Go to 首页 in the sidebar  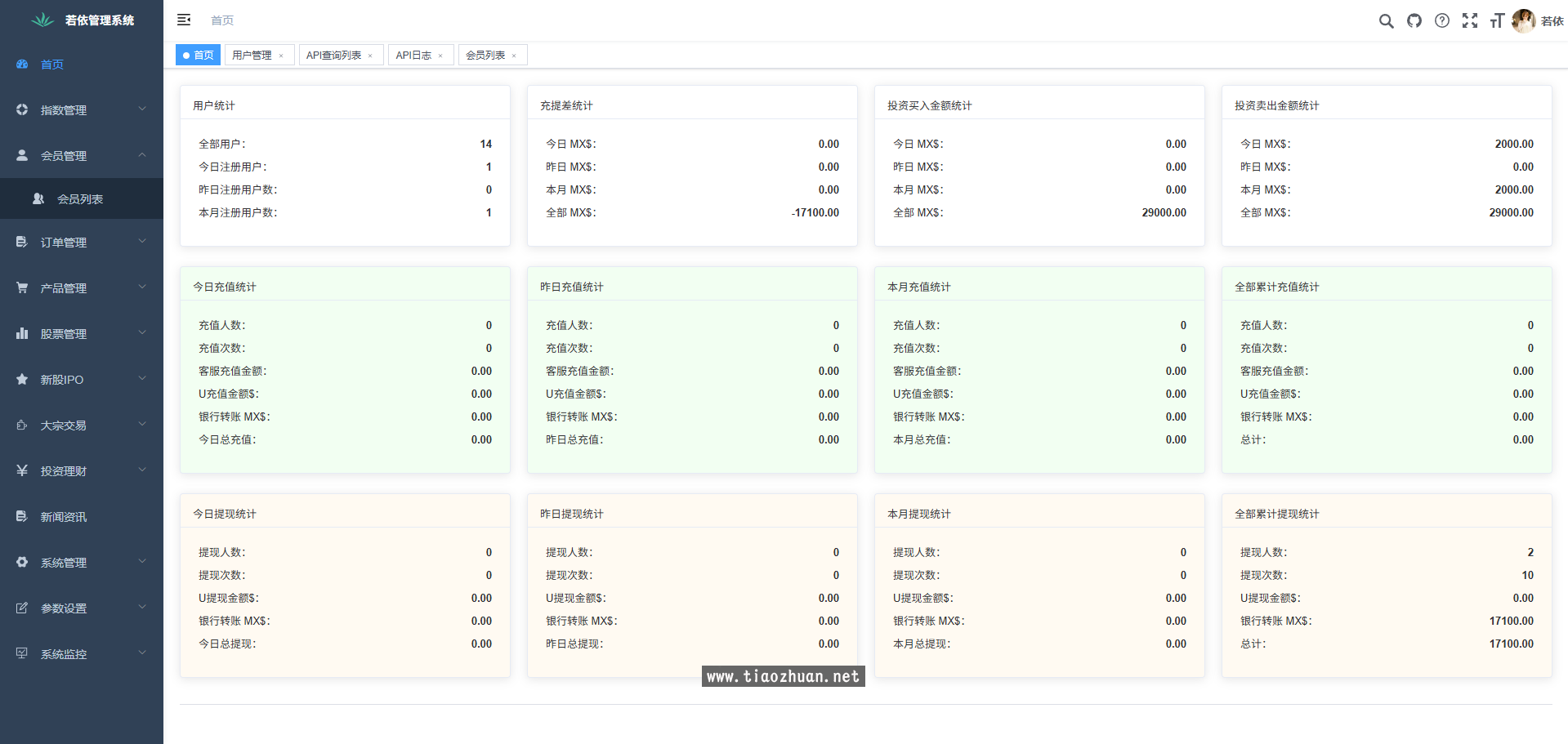[52, 64]
